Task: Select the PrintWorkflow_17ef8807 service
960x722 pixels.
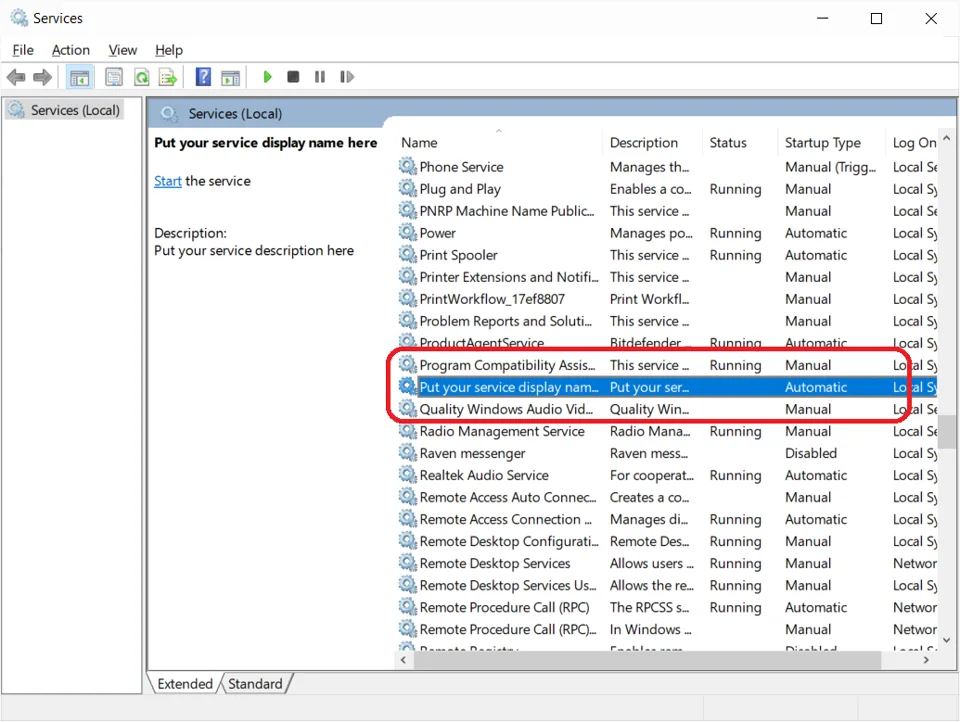Action: (667, 299)
